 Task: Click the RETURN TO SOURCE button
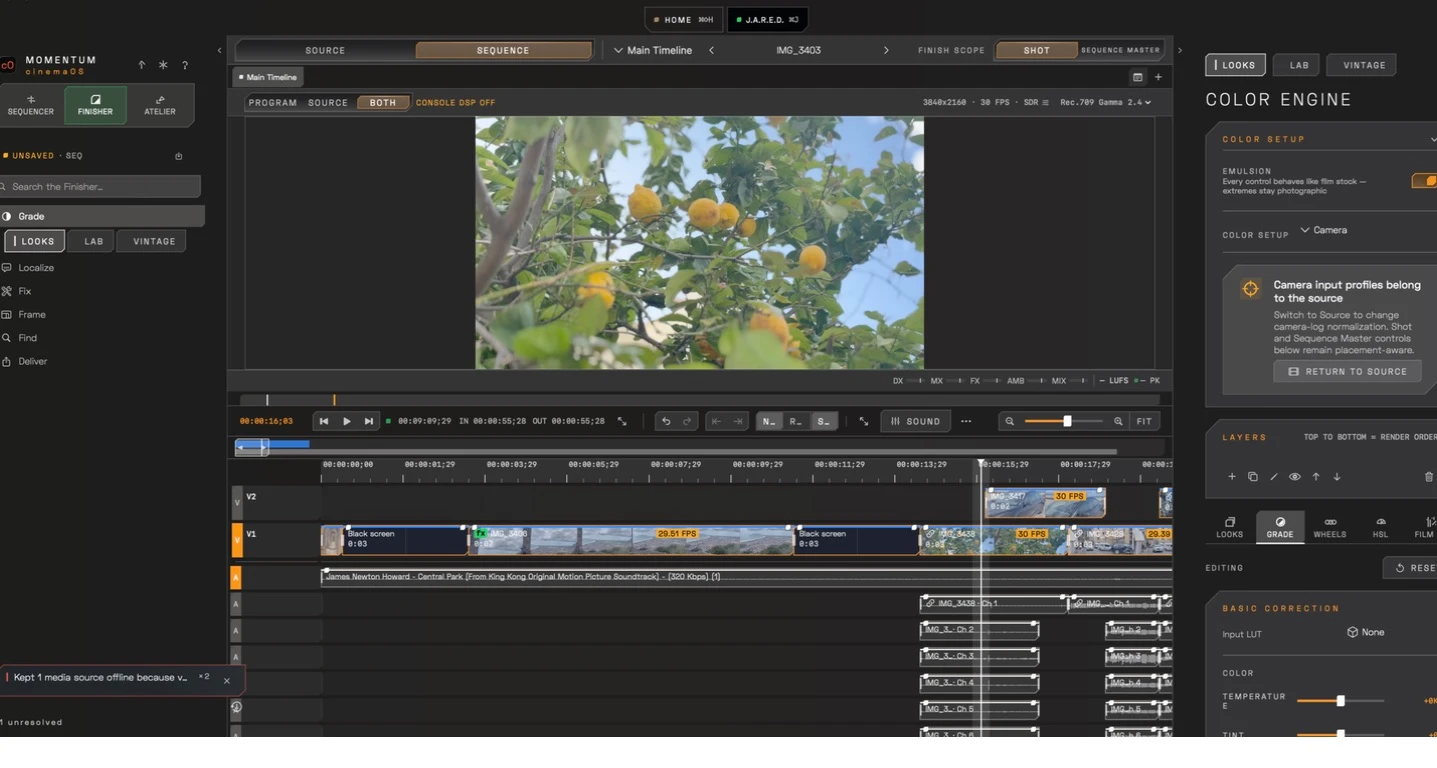coord(1346,372)
